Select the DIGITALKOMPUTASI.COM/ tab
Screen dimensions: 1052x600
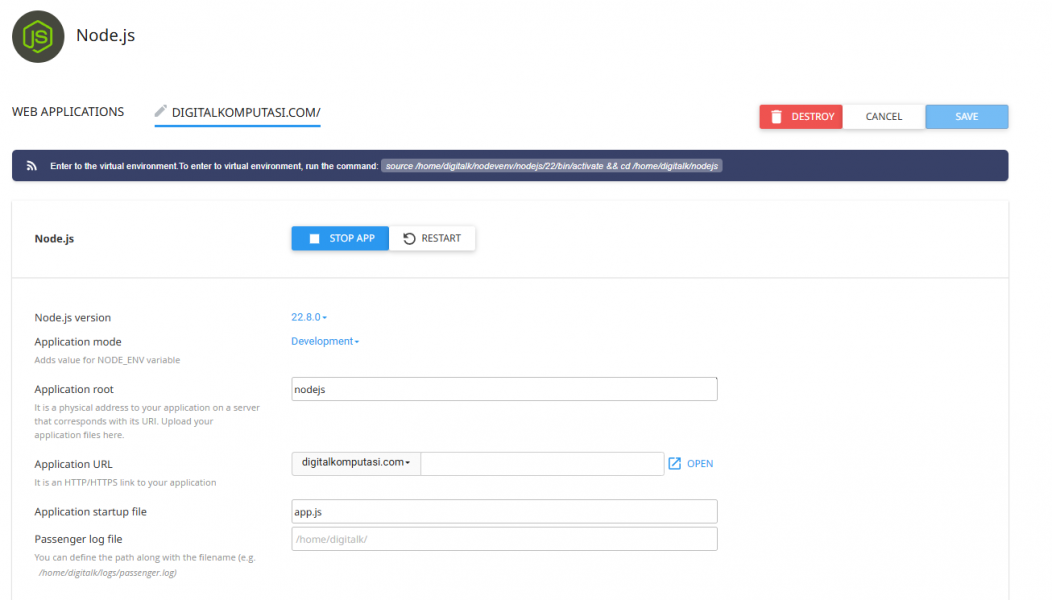tap(246, 113)
